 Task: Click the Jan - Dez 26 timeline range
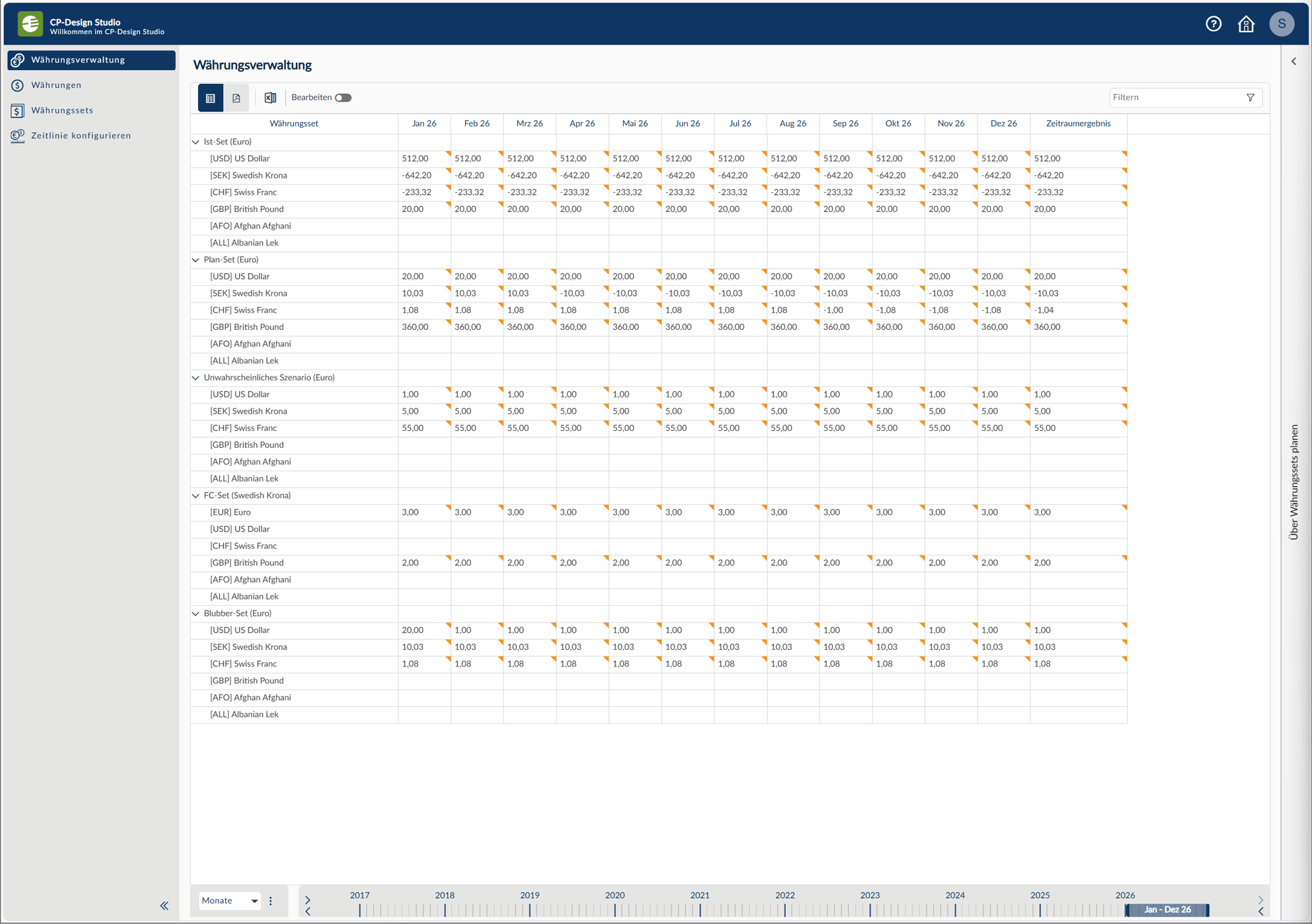click(x=1167, y=910)
